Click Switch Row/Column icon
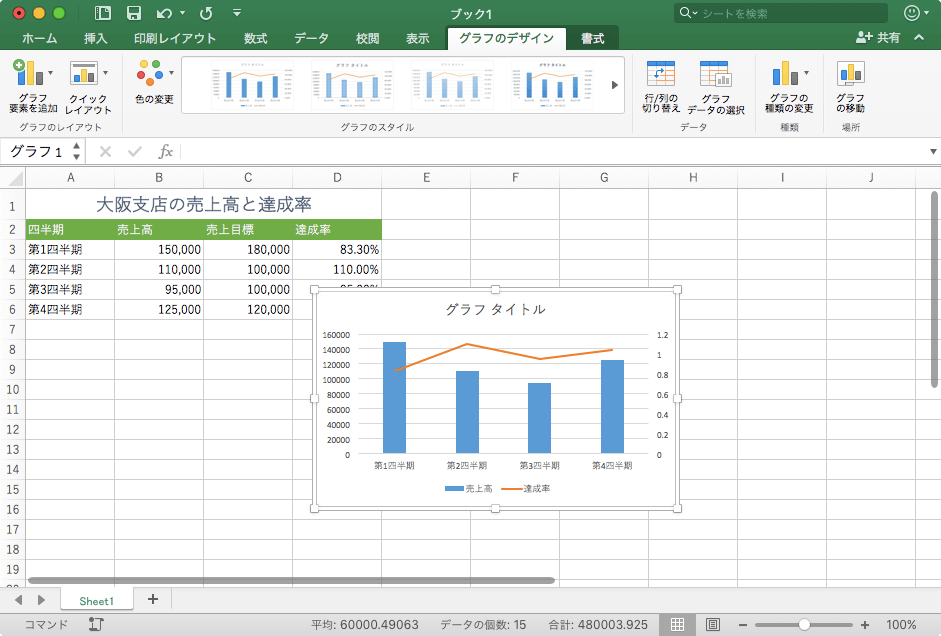 (661, 74)
